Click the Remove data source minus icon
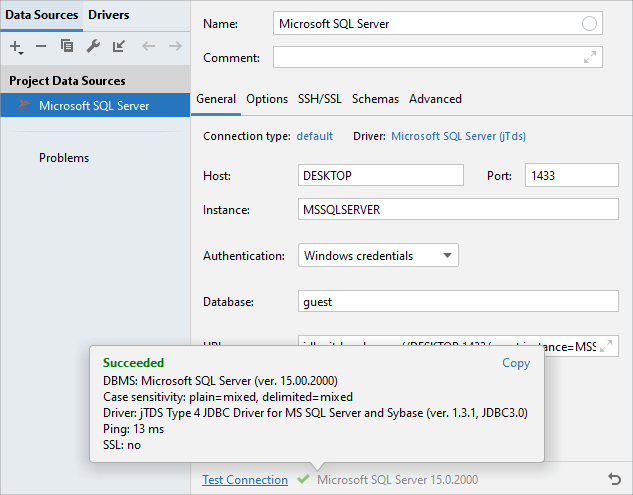Screen dimensions: 633x495 click(x=41, y=46)
